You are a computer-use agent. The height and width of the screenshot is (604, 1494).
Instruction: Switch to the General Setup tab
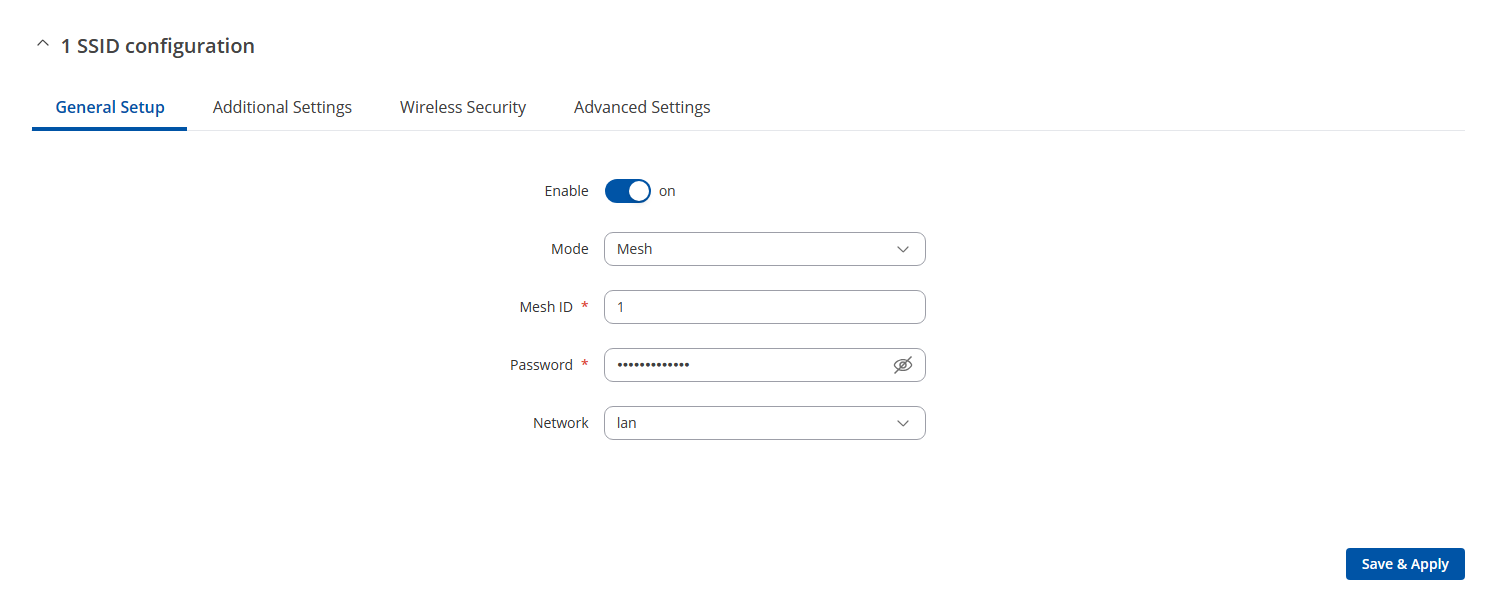click(x=110, y=107)
